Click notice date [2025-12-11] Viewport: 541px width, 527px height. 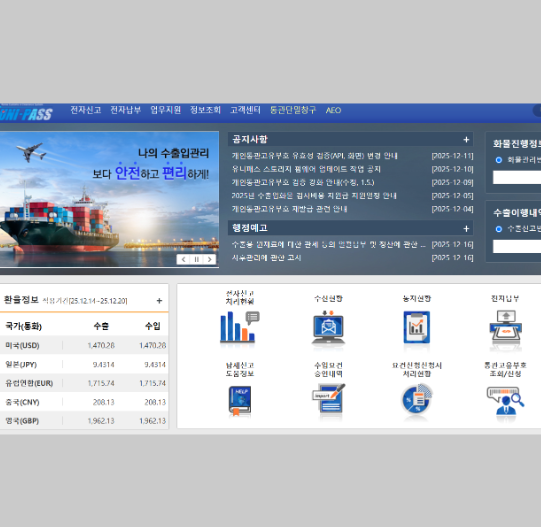pyautogui.click(x=452, y=156)
